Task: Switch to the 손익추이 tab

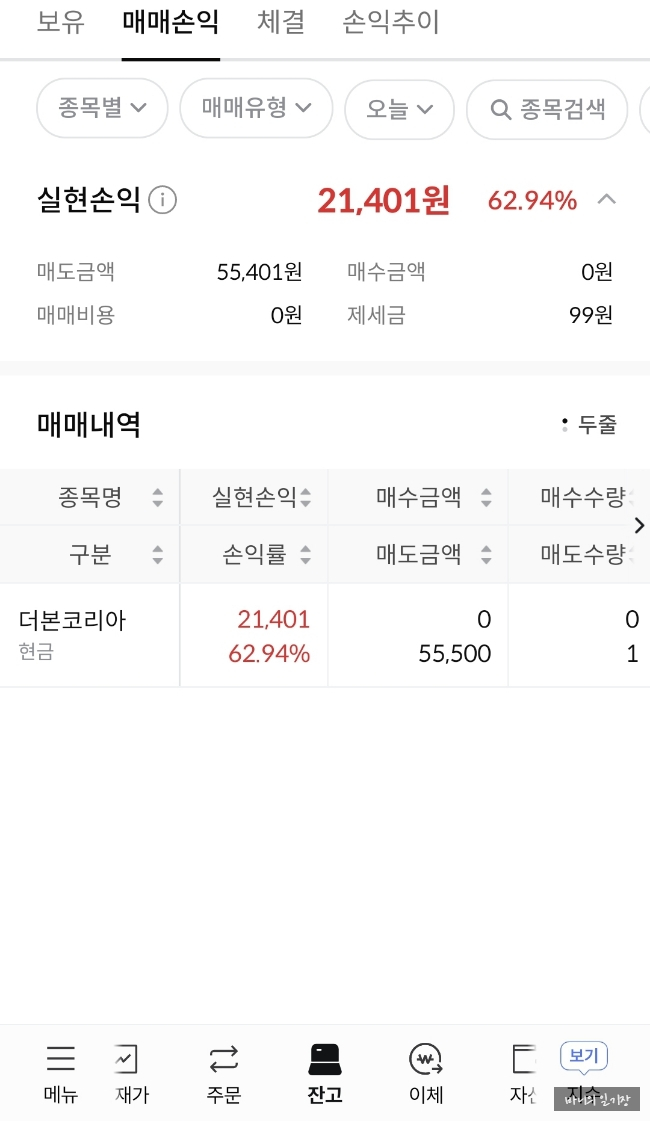Action: [390, 21]
